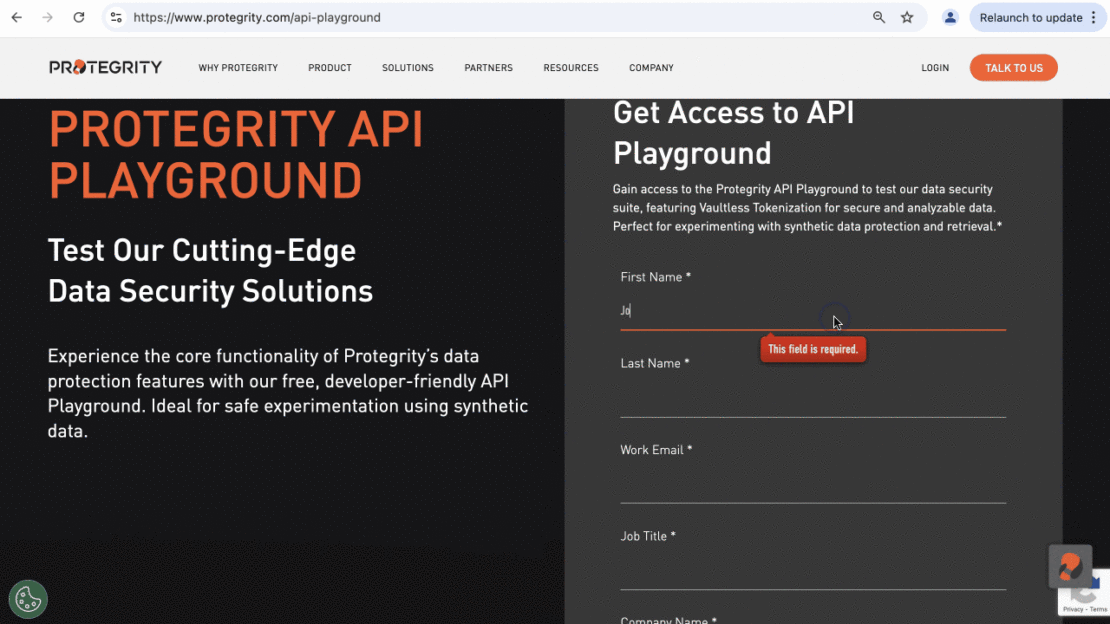Open the Chrome profile avatar icon
The image size is (1110, 624).
coord(950,17)
